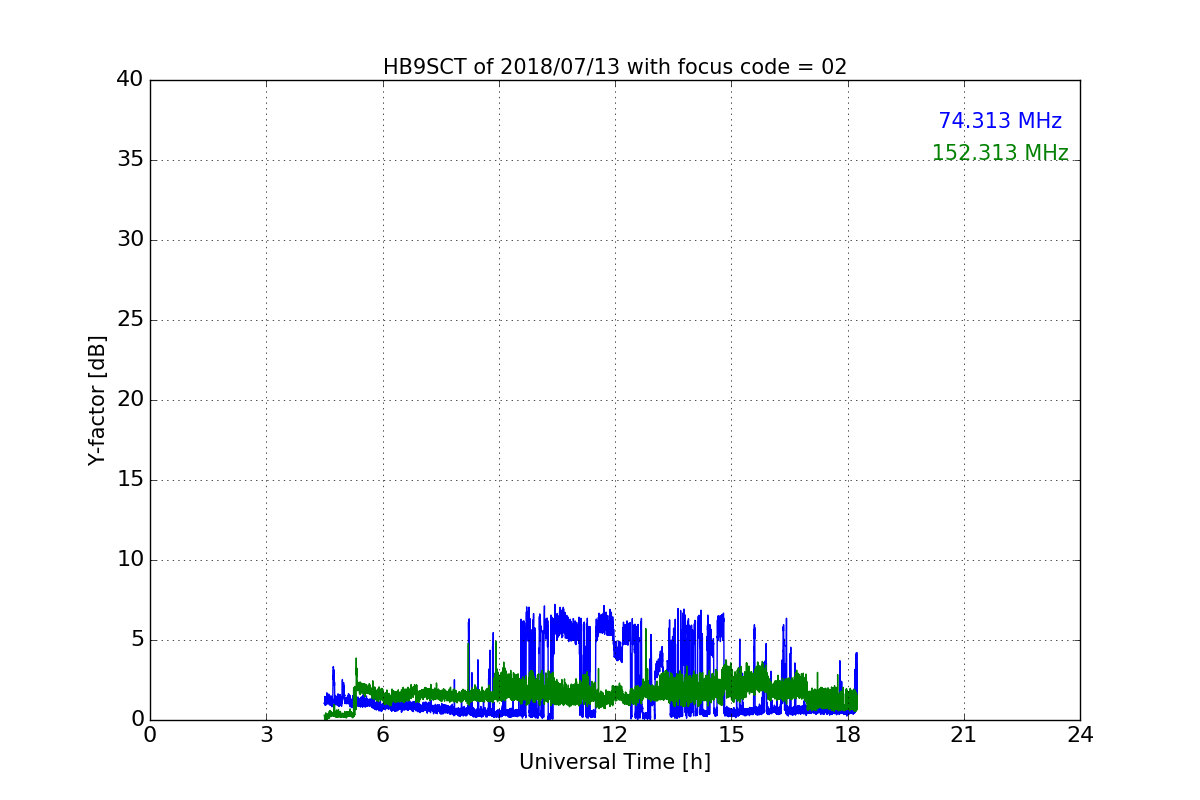Click x-axis tick label 6

click(383, 735)
